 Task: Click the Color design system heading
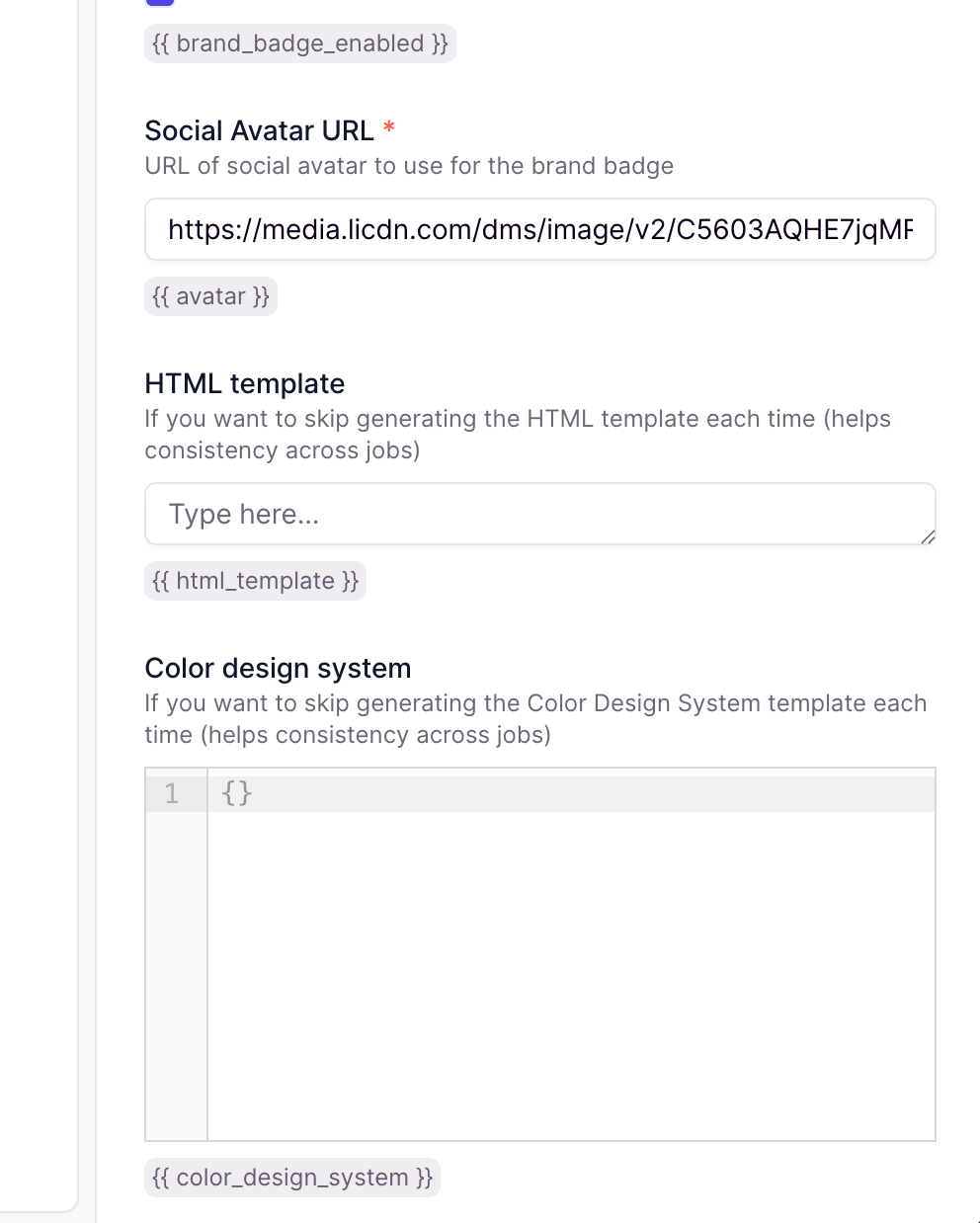(x=278, y=668)
